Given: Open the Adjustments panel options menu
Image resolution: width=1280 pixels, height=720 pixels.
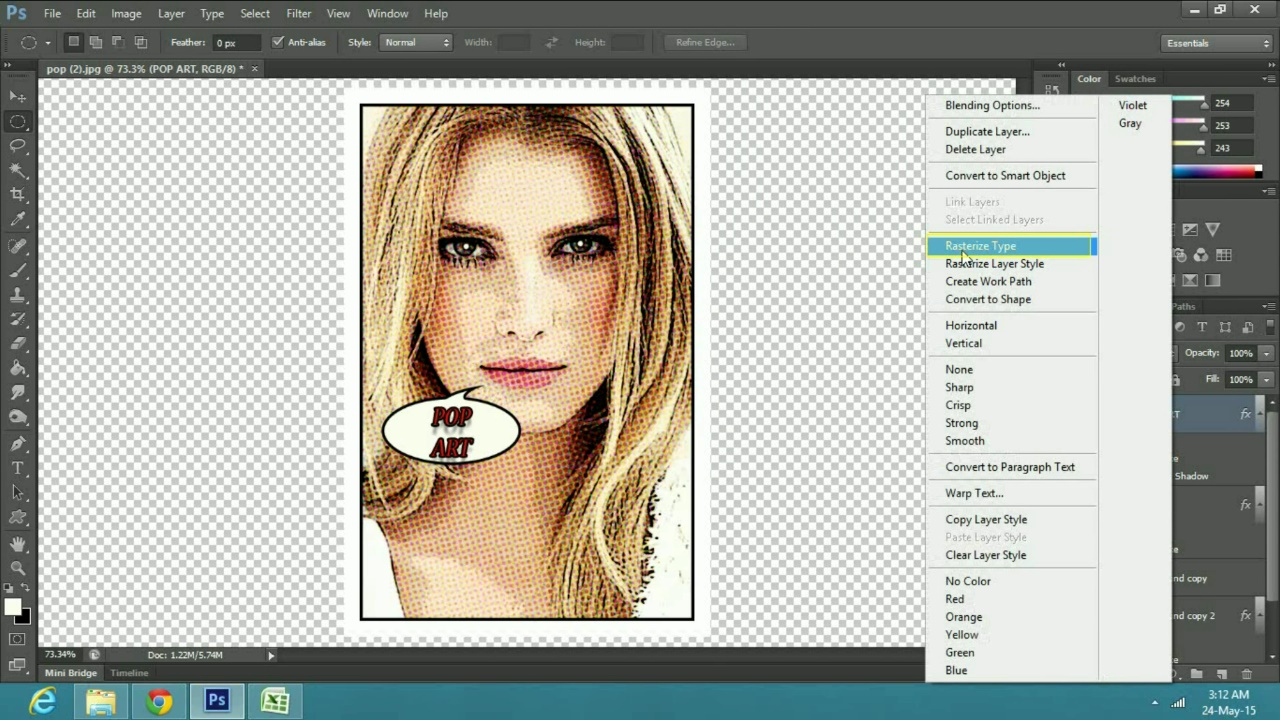Looking at the screenshot, I should 1269,190.
